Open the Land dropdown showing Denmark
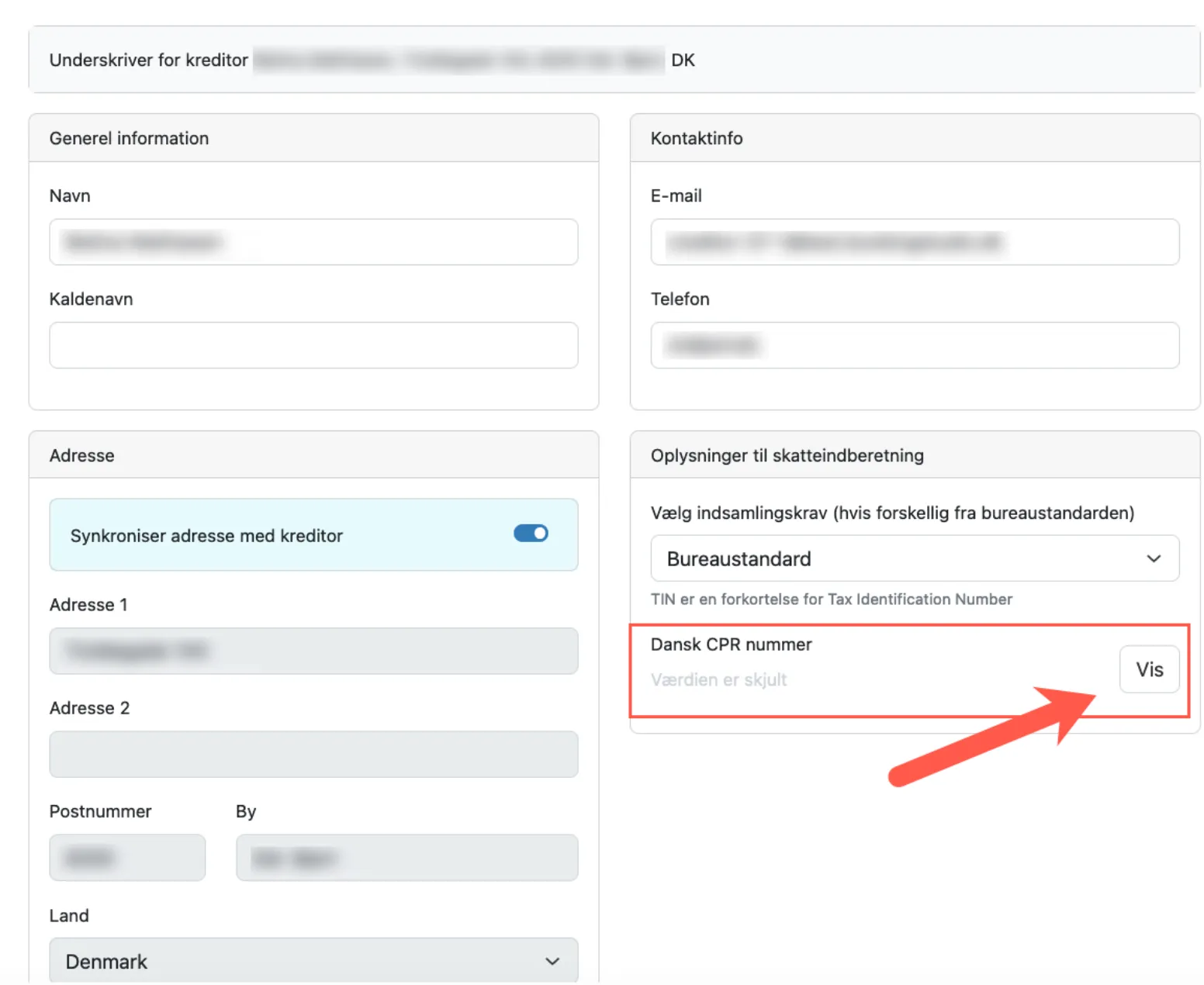 click(x=313, y=961)
